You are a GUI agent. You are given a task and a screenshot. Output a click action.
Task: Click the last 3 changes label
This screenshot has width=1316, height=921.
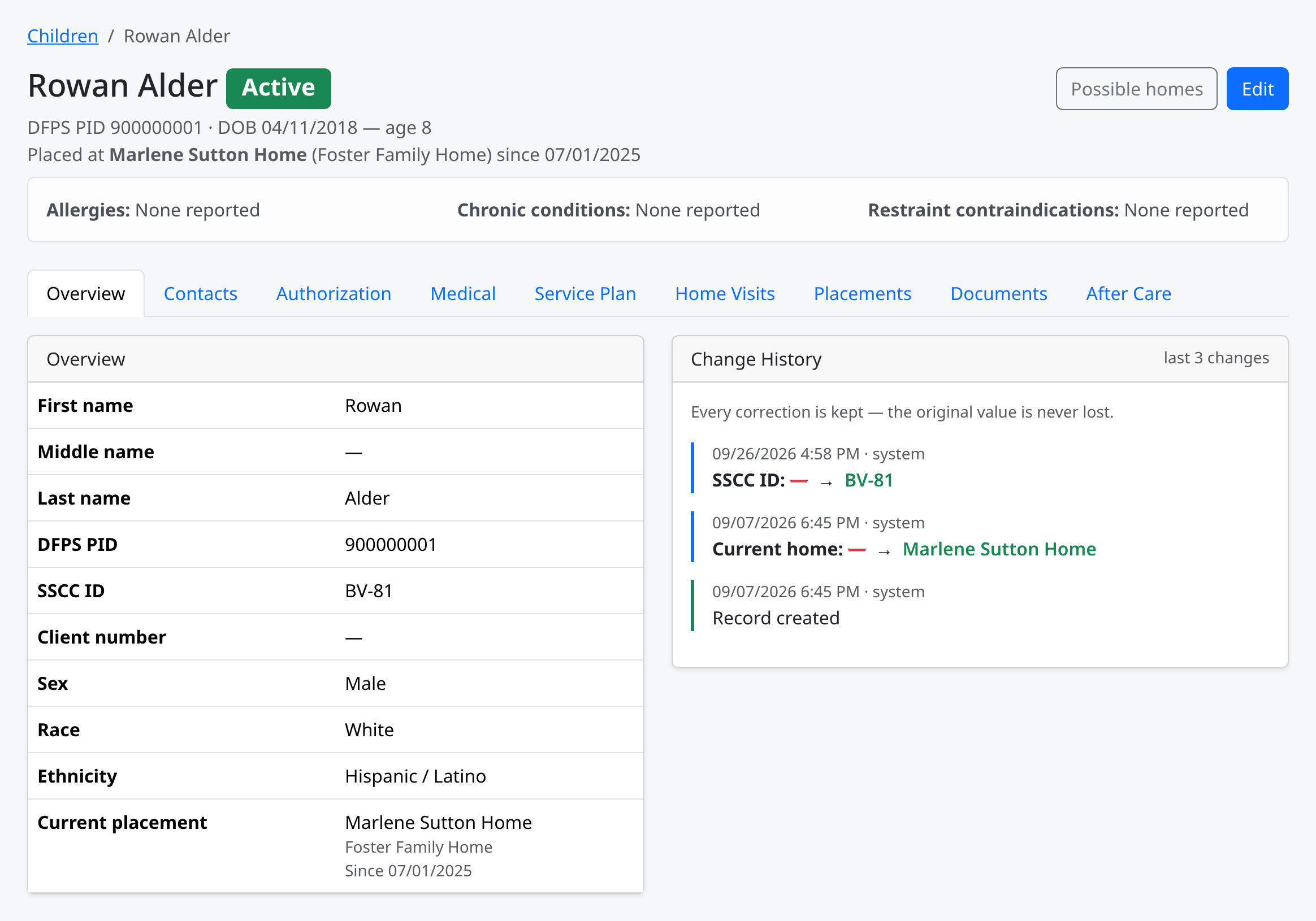pos(1217,358)
